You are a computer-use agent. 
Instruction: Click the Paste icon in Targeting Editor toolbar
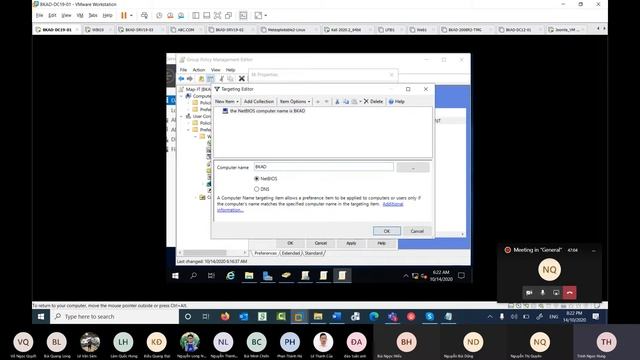(x=354, y=101)
